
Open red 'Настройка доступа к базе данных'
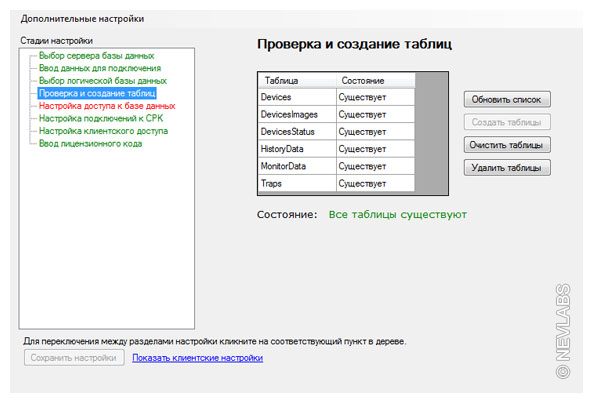point(107,106)
